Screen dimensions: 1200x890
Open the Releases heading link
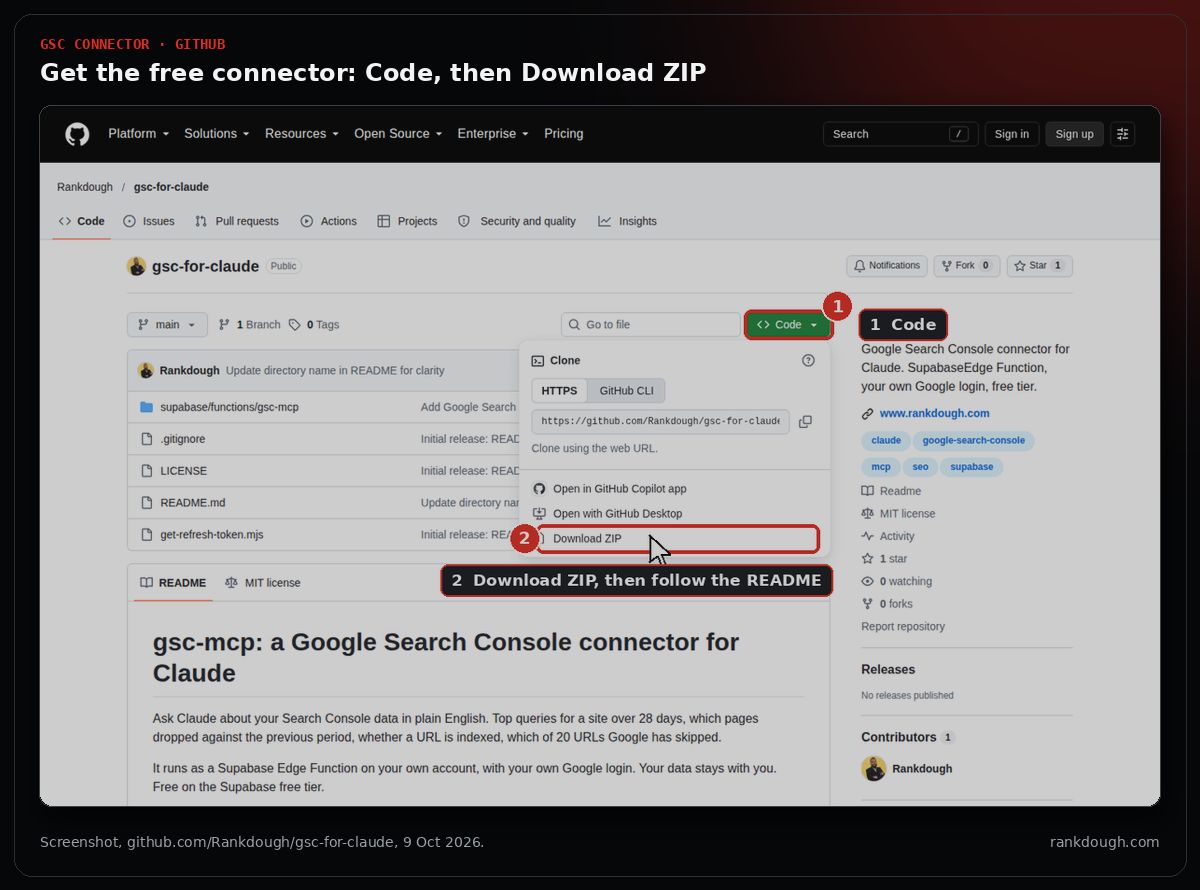coord(888,670)
